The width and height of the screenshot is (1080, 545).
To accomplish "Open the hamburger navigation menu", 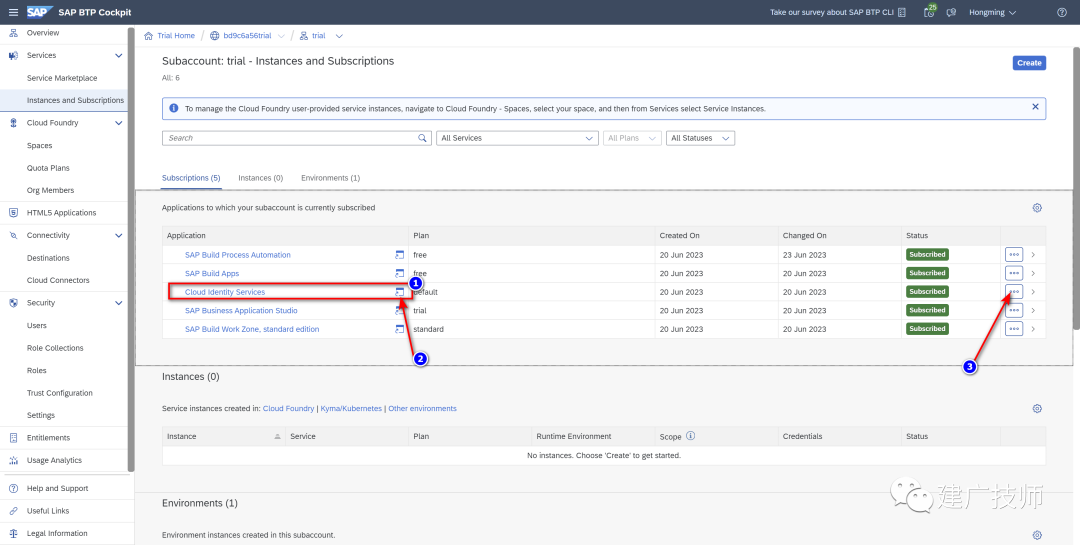I will (x=13, y=12).
